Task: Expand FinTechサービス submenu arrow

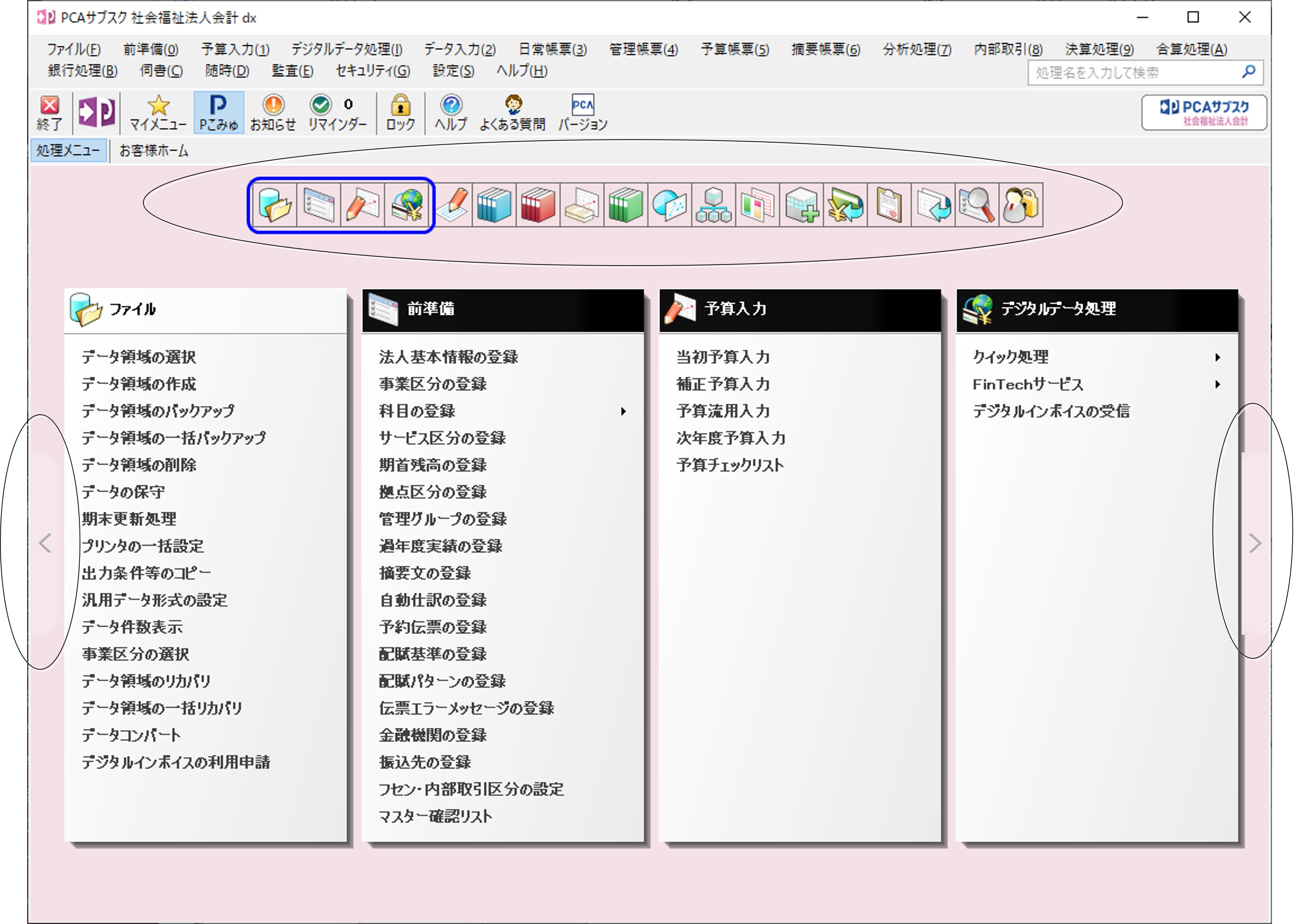Action: (1218, 384)
